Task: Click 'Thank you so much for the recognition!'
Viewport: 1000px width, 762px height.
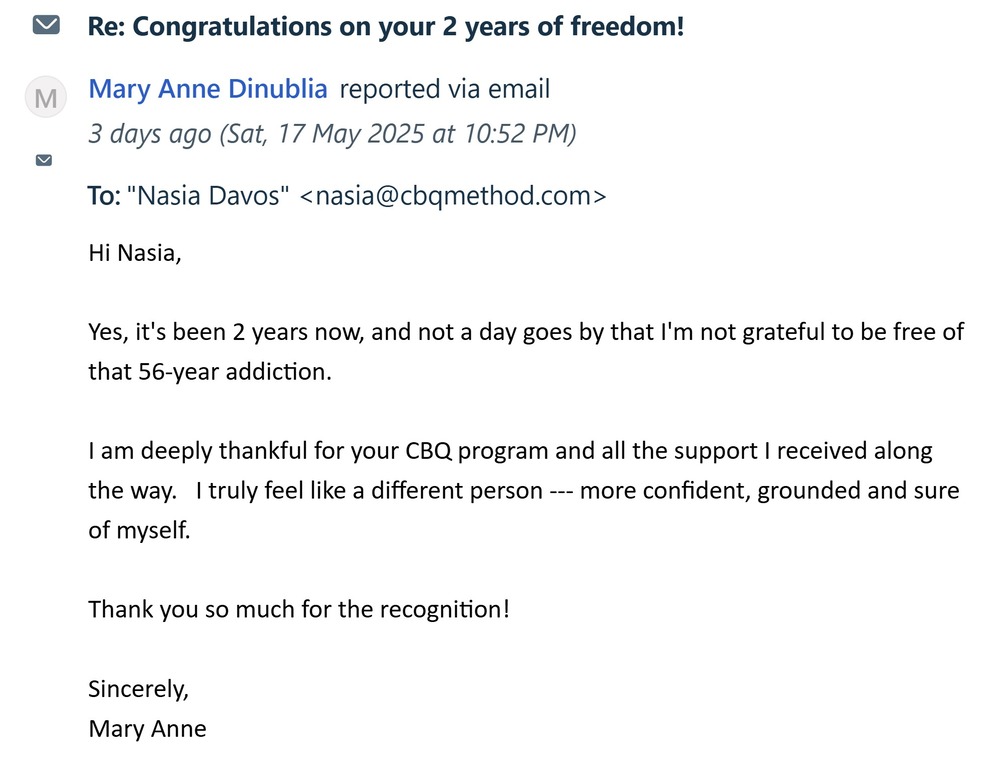Action: (x=299, y=609)
